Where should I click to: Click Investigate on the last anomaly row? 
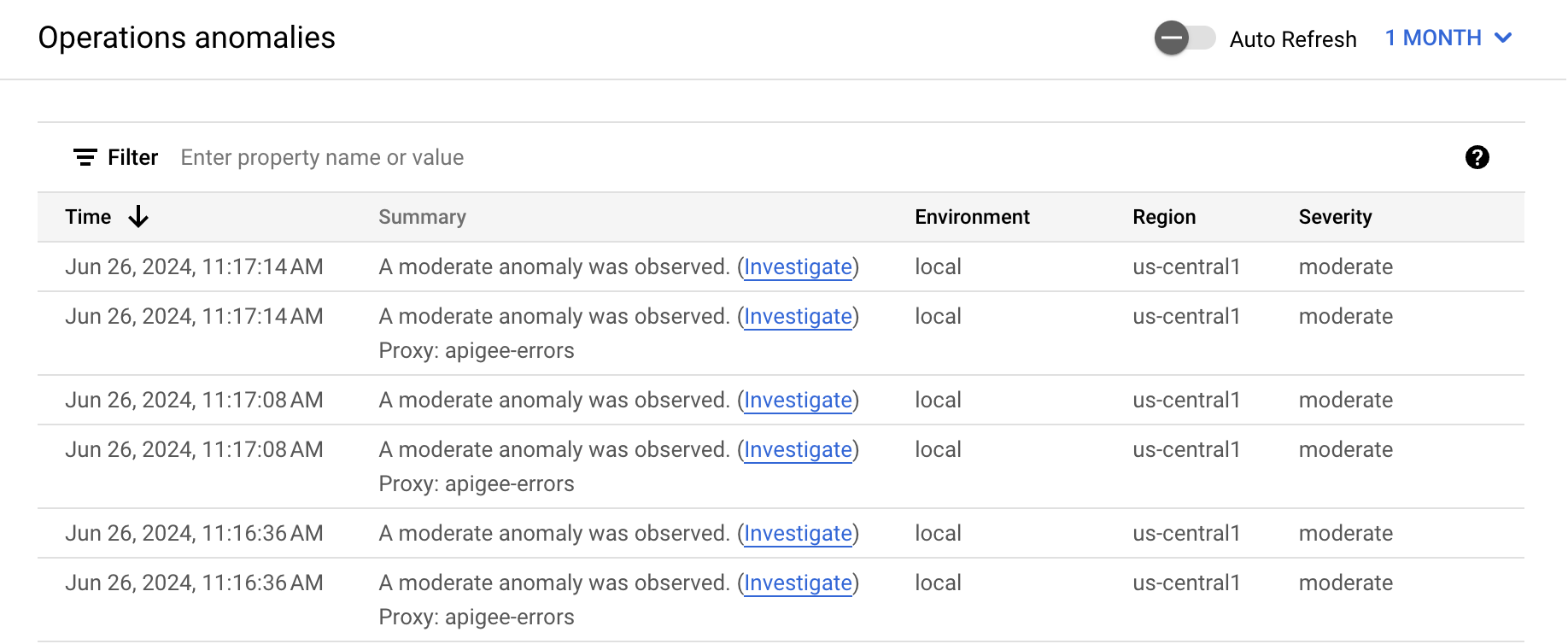point(798,583)
